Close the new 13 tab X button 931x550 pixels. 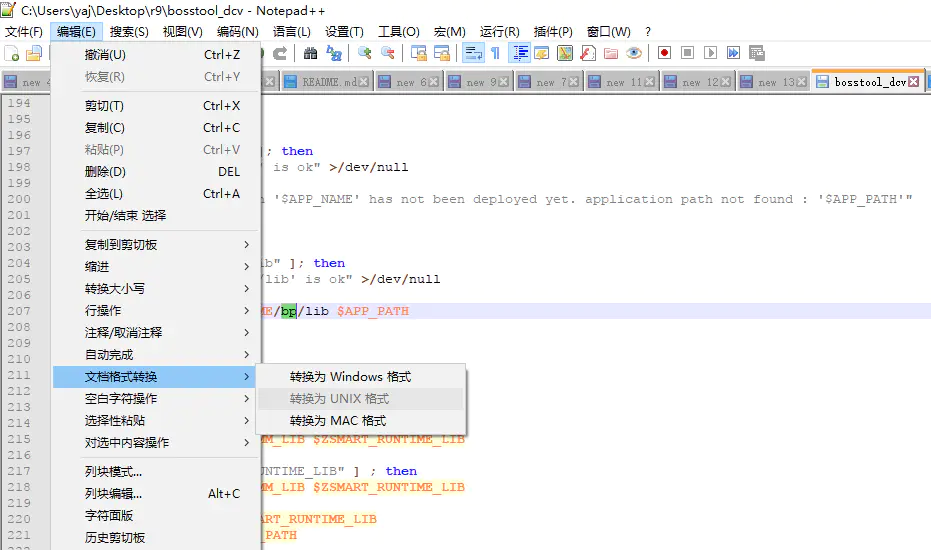802,82
